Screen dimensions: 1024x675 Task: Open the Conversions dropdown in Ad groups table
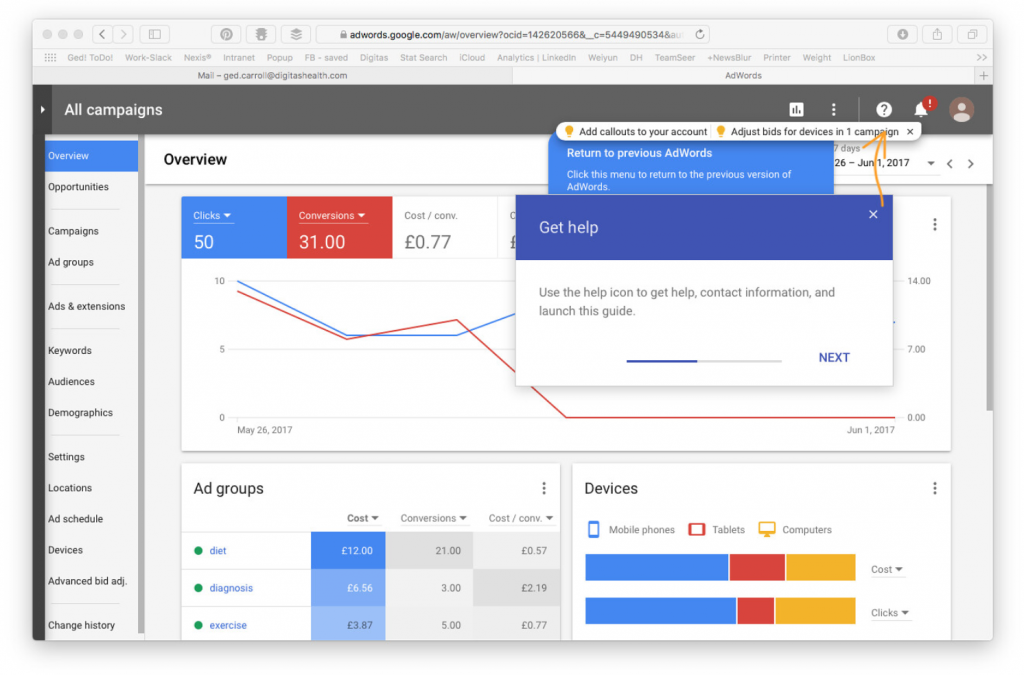[432, 518]
